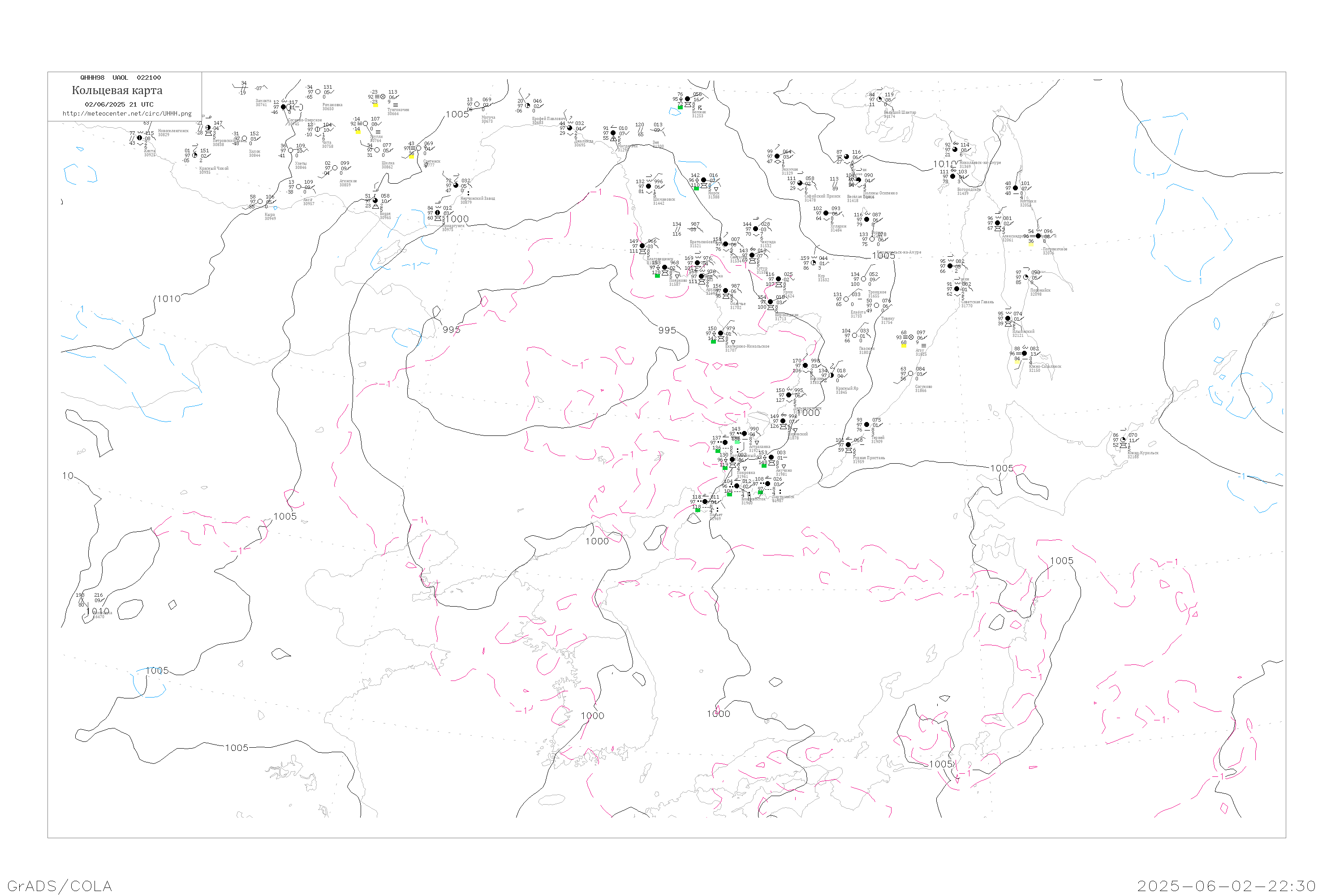
Task: Click the Биробиджан station filled circle
Action: tap(770, 302)
